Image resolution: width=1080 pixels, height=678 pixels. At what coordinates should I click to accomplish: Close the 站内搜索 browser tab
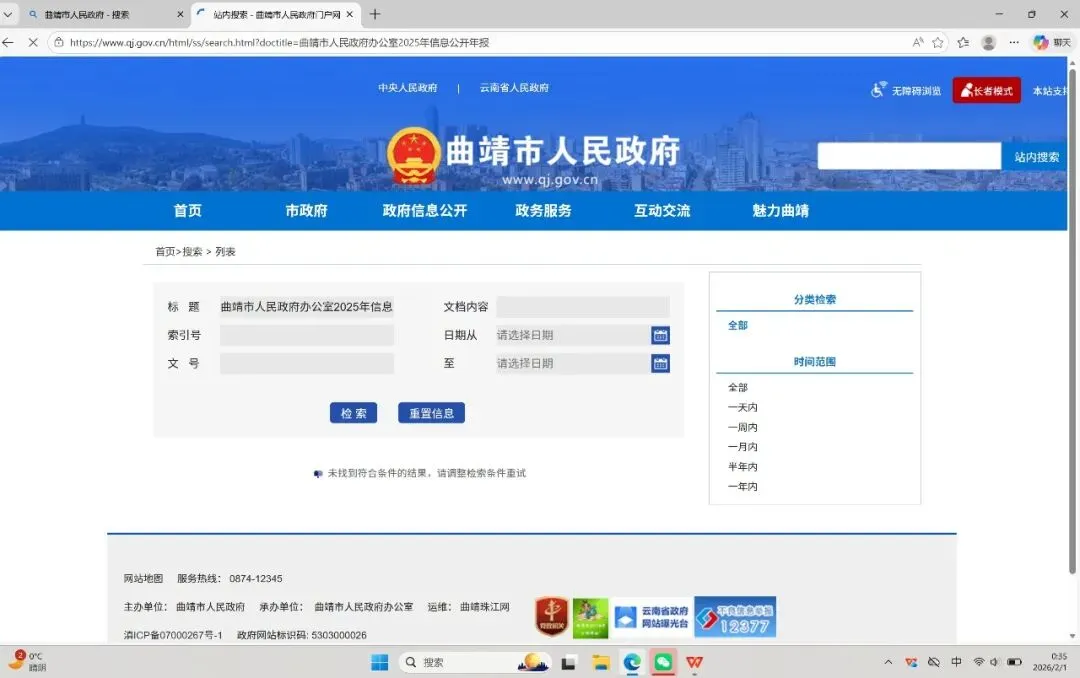coord(350,14)
